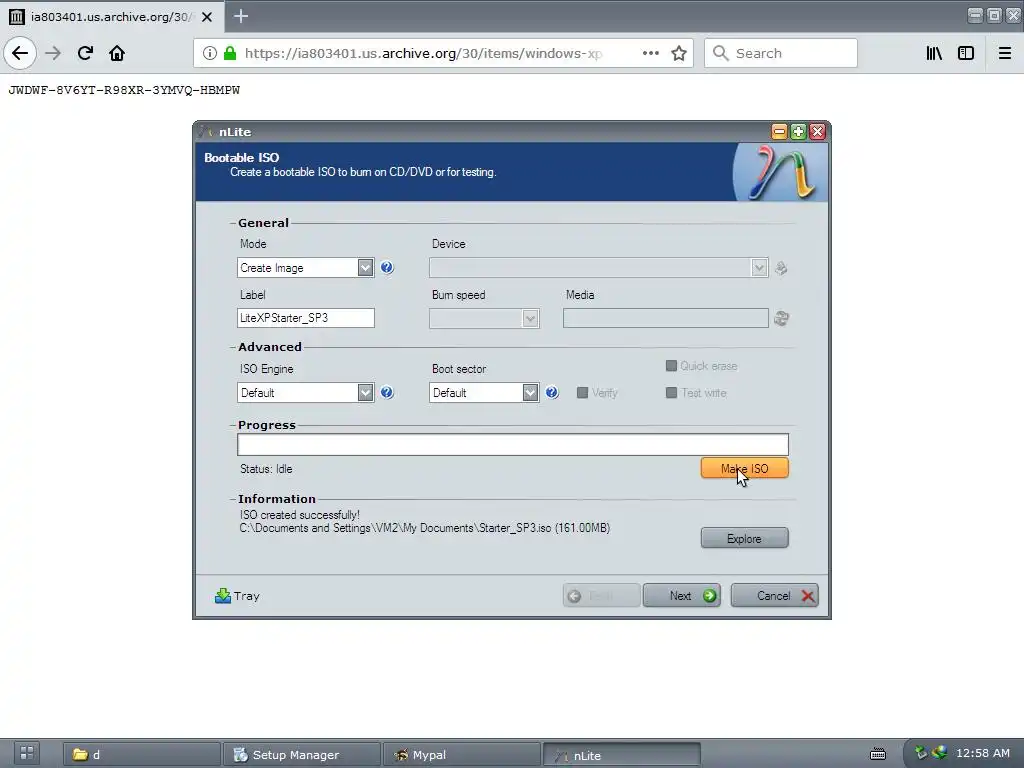Minimize the nLite window
The height and width of the screenshot is (768, 1024).
click(x=779, y=132)
